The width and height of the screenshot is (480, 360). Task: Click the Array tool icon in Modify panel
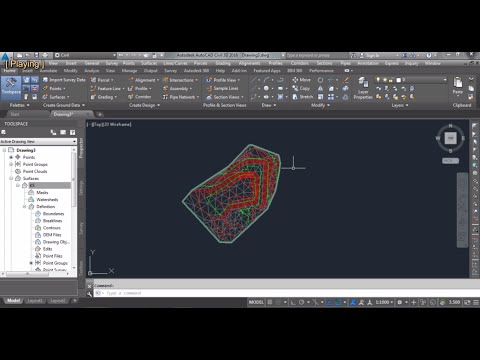(331, 97)
